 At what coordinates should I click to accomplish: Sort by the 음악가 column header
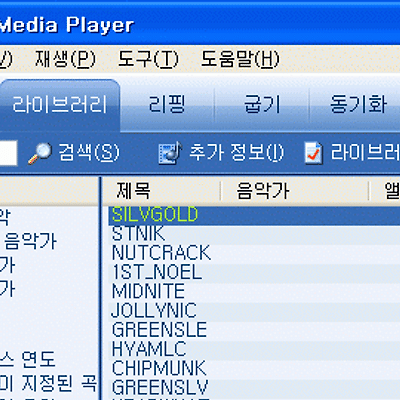click(295, 191)
